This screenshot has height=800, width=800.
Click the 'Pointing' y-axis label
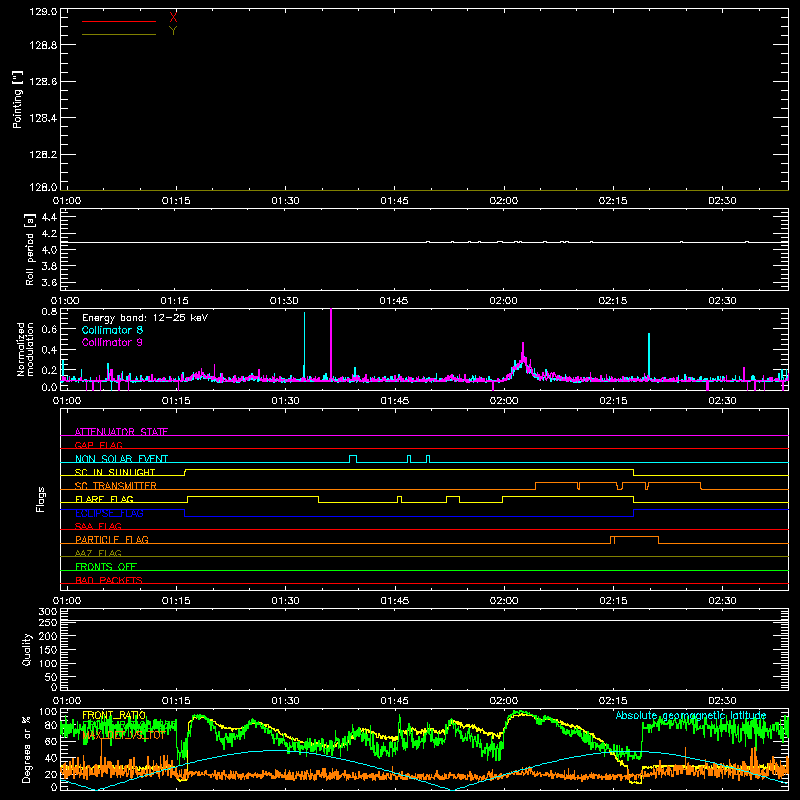coord(18,99)
